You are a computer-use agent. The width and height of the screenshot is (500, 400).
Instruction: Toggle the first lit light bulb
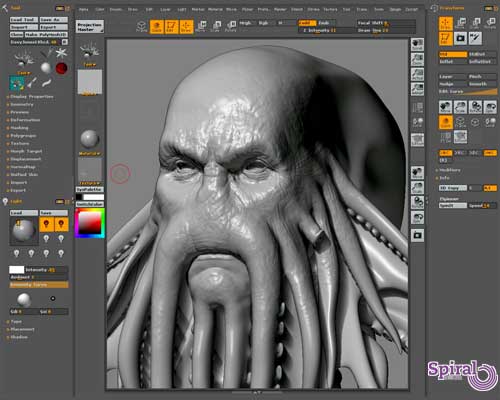click(x=46, y=224)
